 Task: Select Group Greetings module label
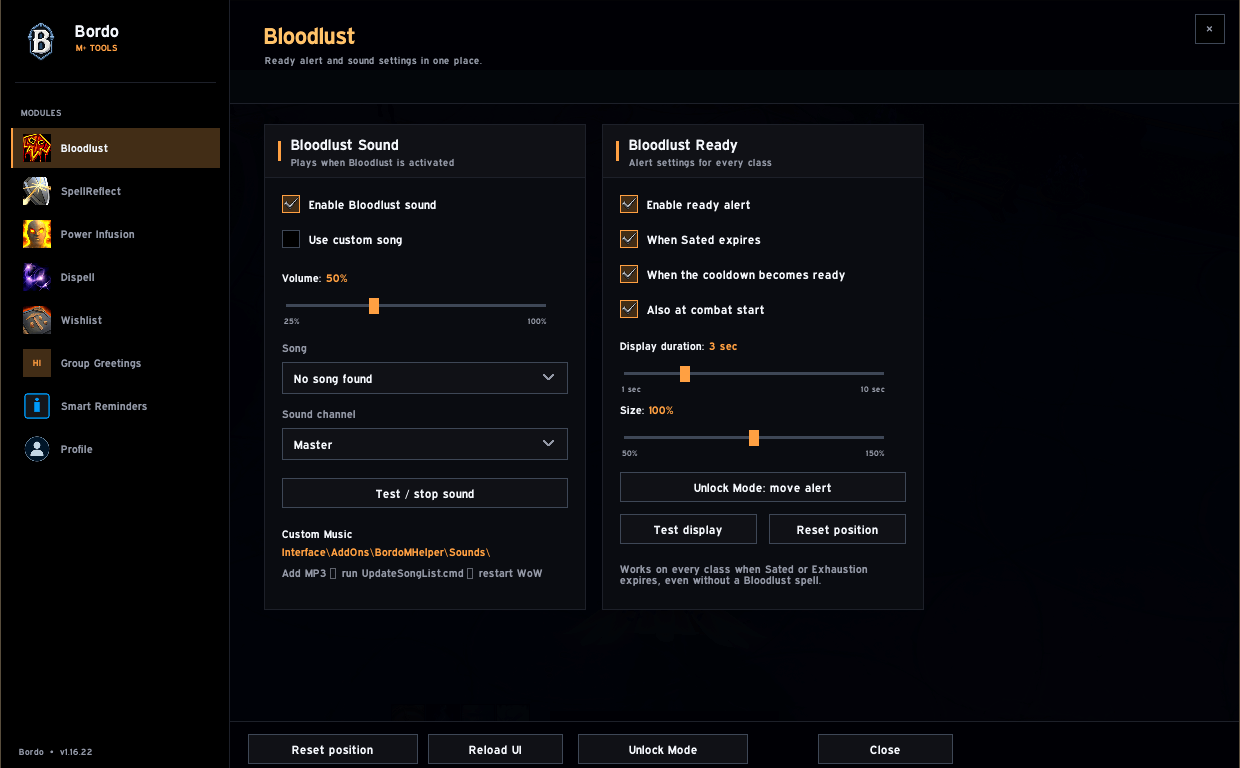[x=101, y=363]
